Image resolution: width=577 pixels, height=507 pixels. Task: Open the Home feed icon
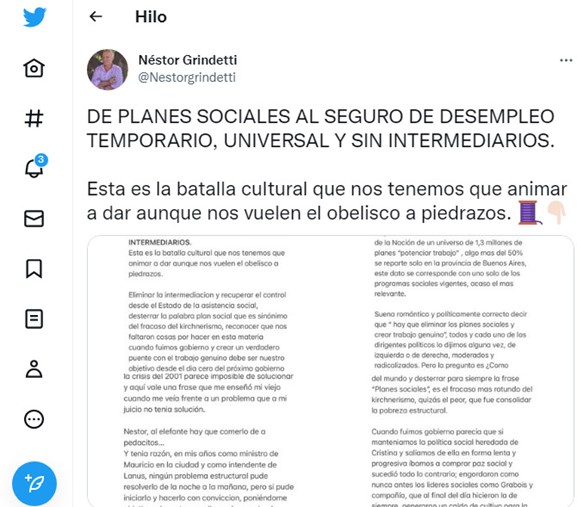click(x=34, y=68)
